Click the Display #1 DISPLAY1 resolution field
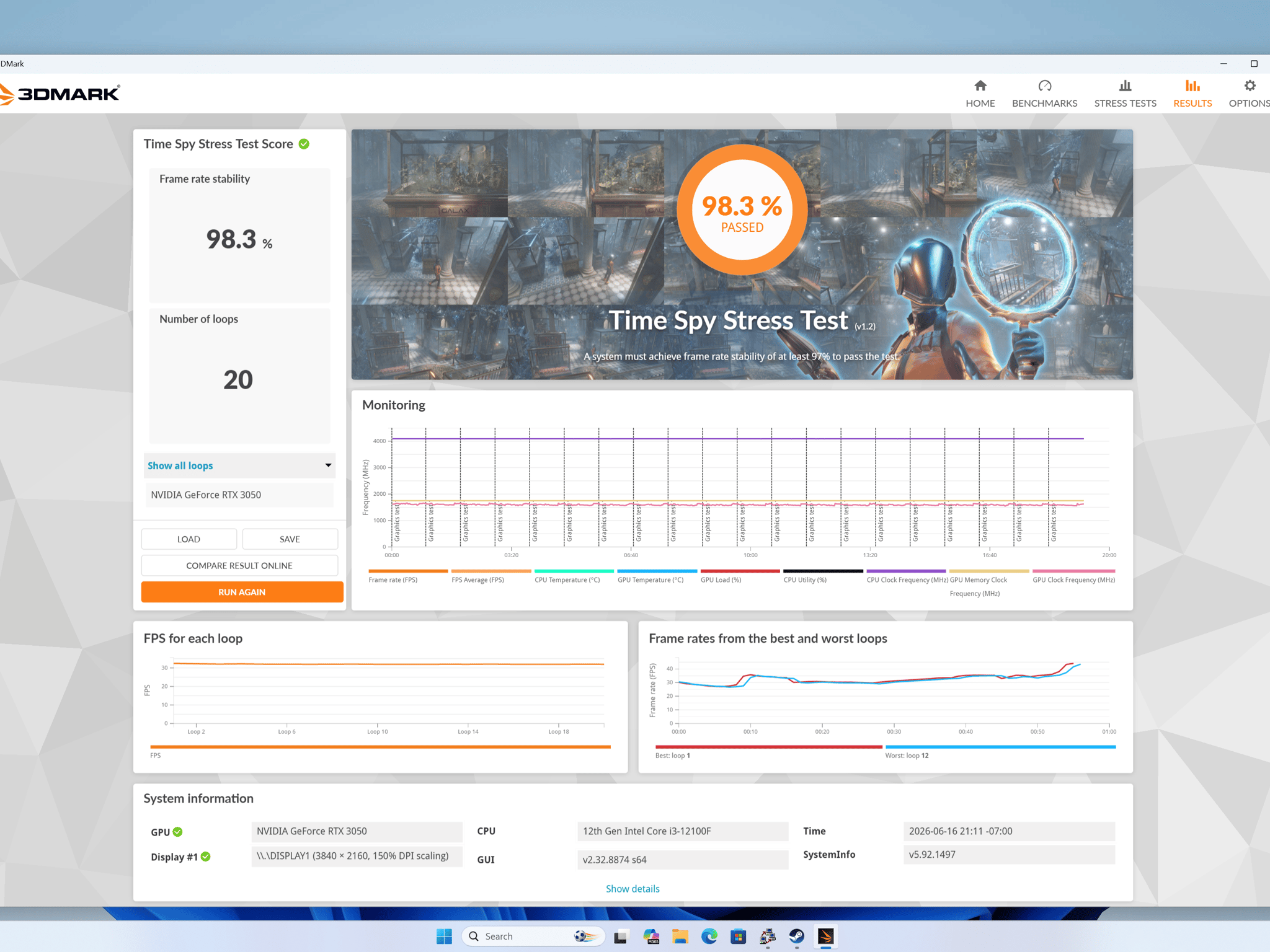This screenshot has width=1270, height=952. pyautogui.click(x=357, y=856)
